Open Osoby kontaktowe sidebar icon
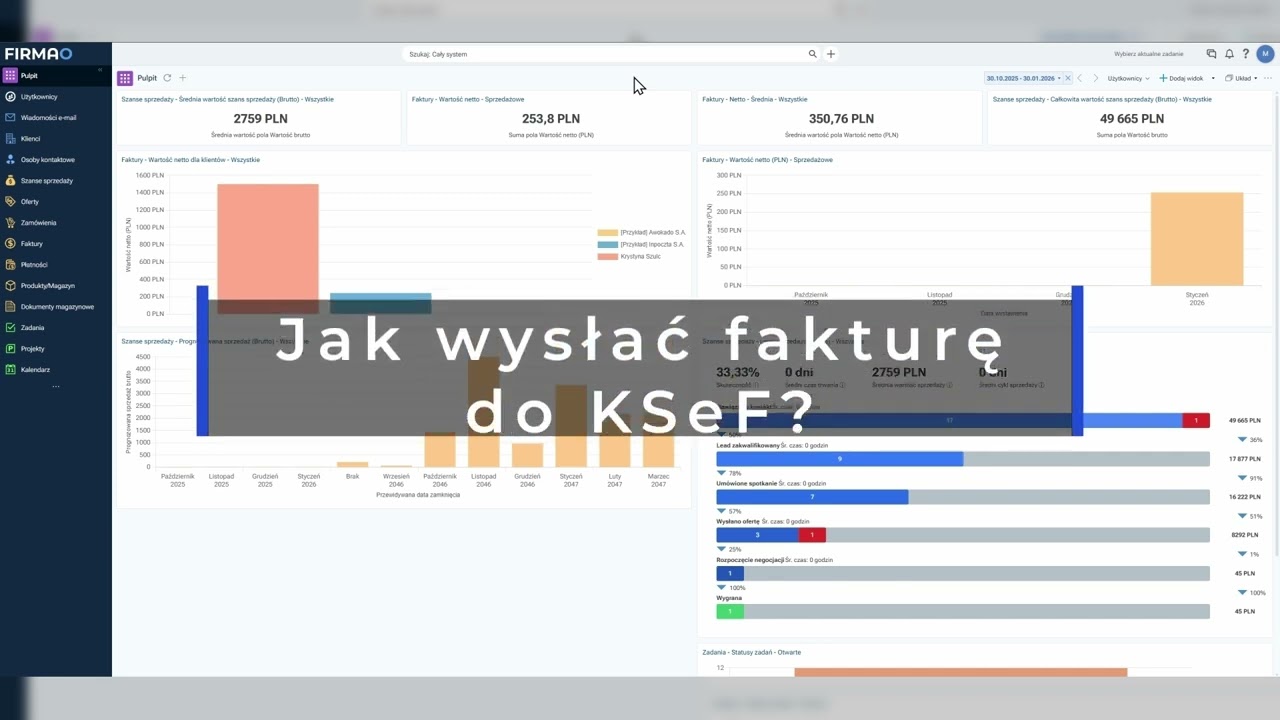The image size is (1280, 720). [10, 160]
